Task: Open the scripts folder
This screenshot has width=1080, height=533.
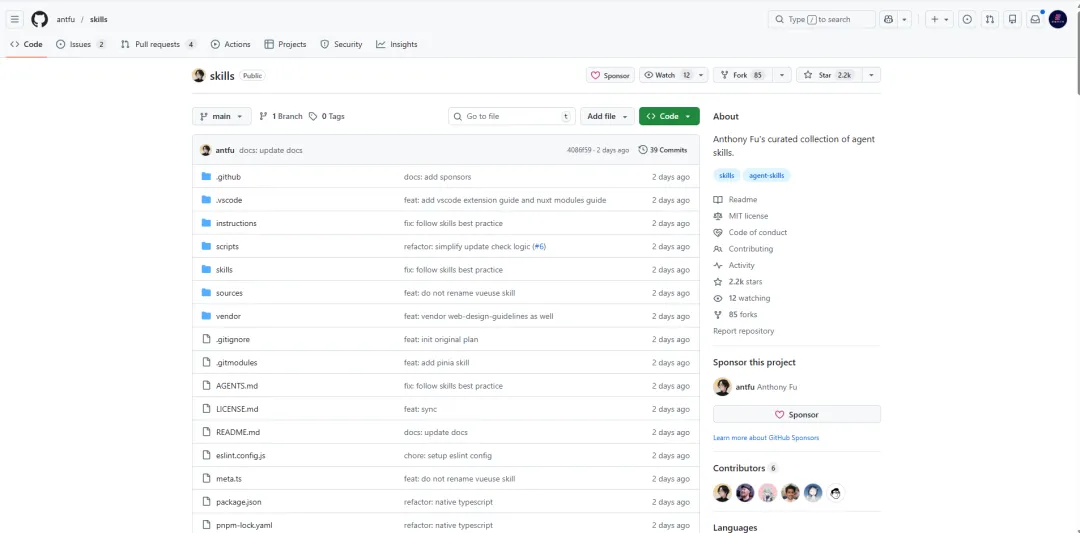Action: [x=227, y=247]
